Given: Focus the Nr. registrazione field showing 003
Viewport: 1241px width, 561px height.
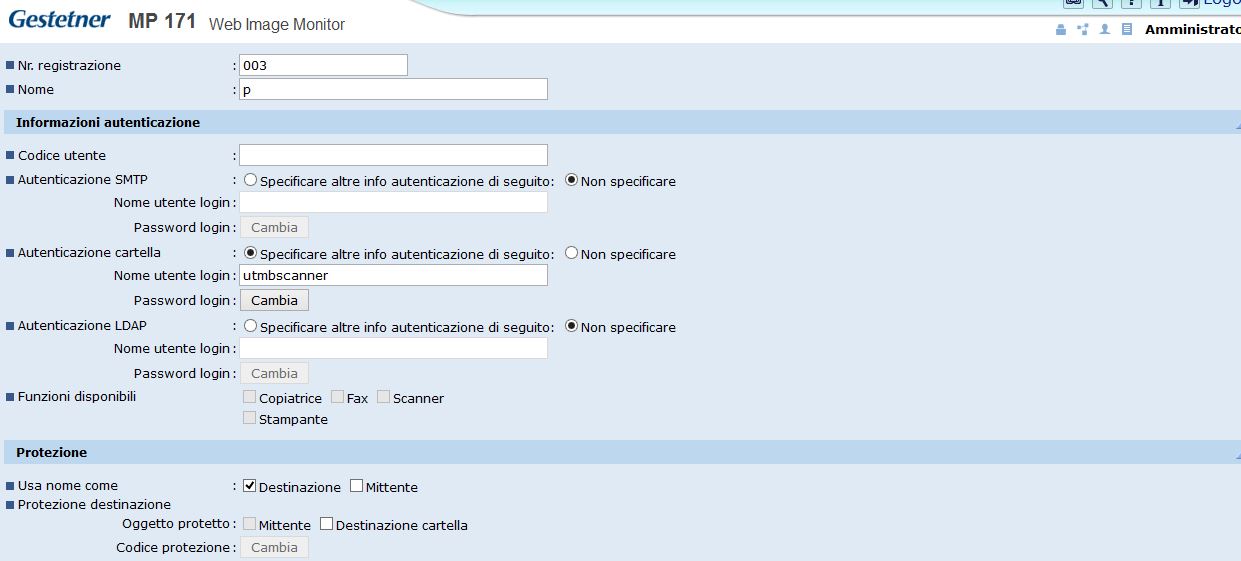Looking at the screenshot, I should (323, 65).
